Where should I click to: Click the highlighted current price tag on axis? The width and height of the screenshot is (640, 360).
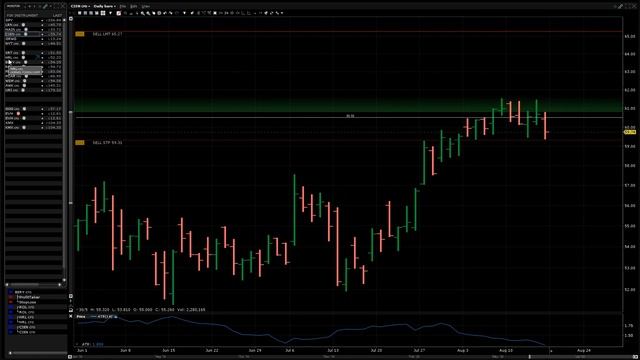(x=630, y=132)
